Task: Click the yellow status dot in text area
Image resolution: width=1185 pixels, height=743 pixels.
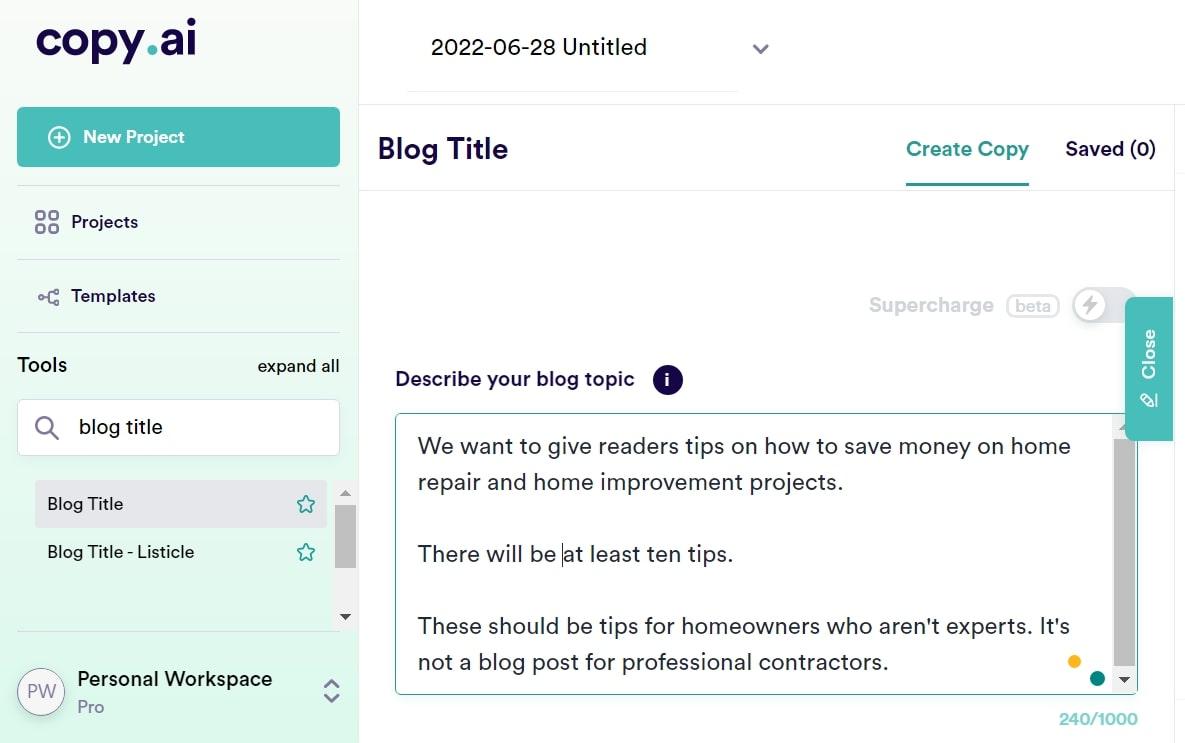Action: (x=1074, y=661)
